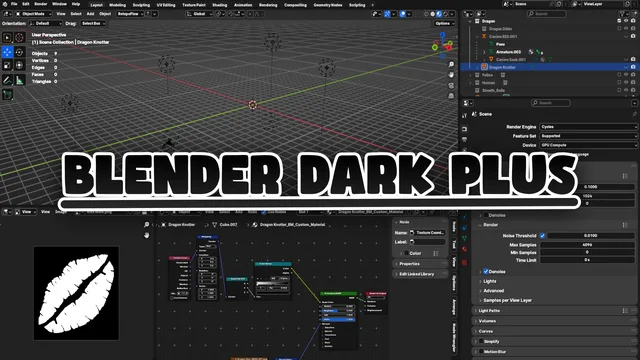Open the Render menu
The image size is (640, 360).
(x=40, y=4)
